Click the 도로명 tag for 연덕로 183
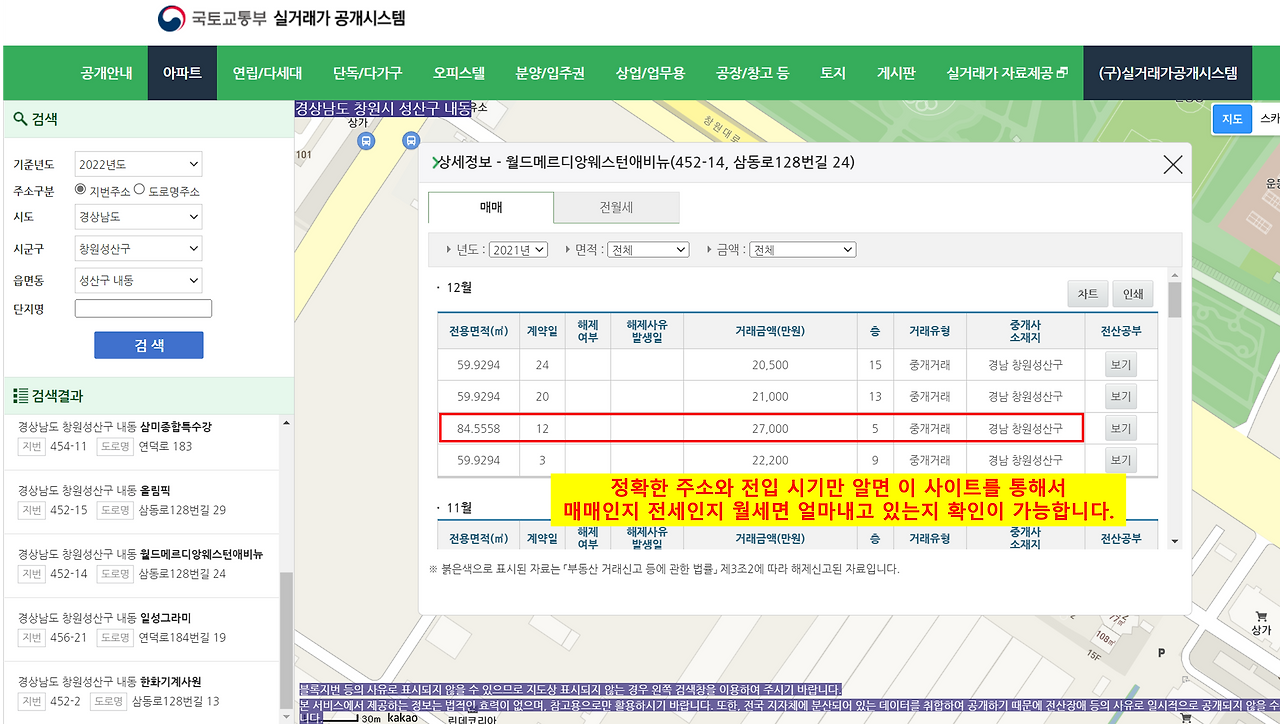This screenshot has width=1280, height=724. pos(115,446)
